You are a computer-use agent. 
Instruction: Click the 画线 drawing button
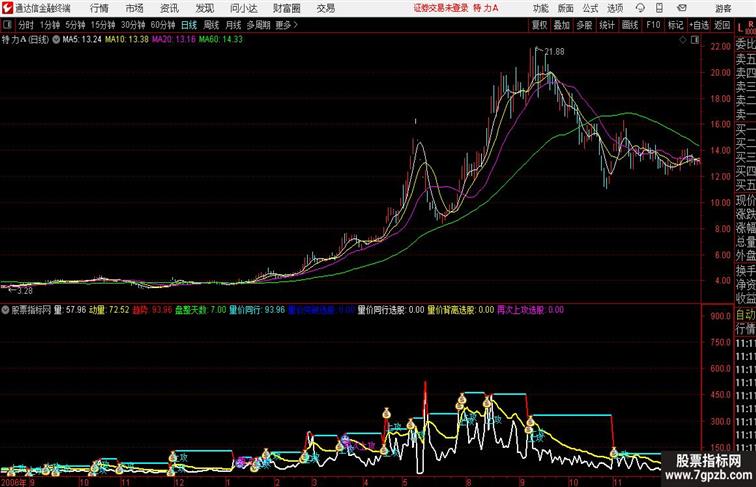(x=630, y=25)
